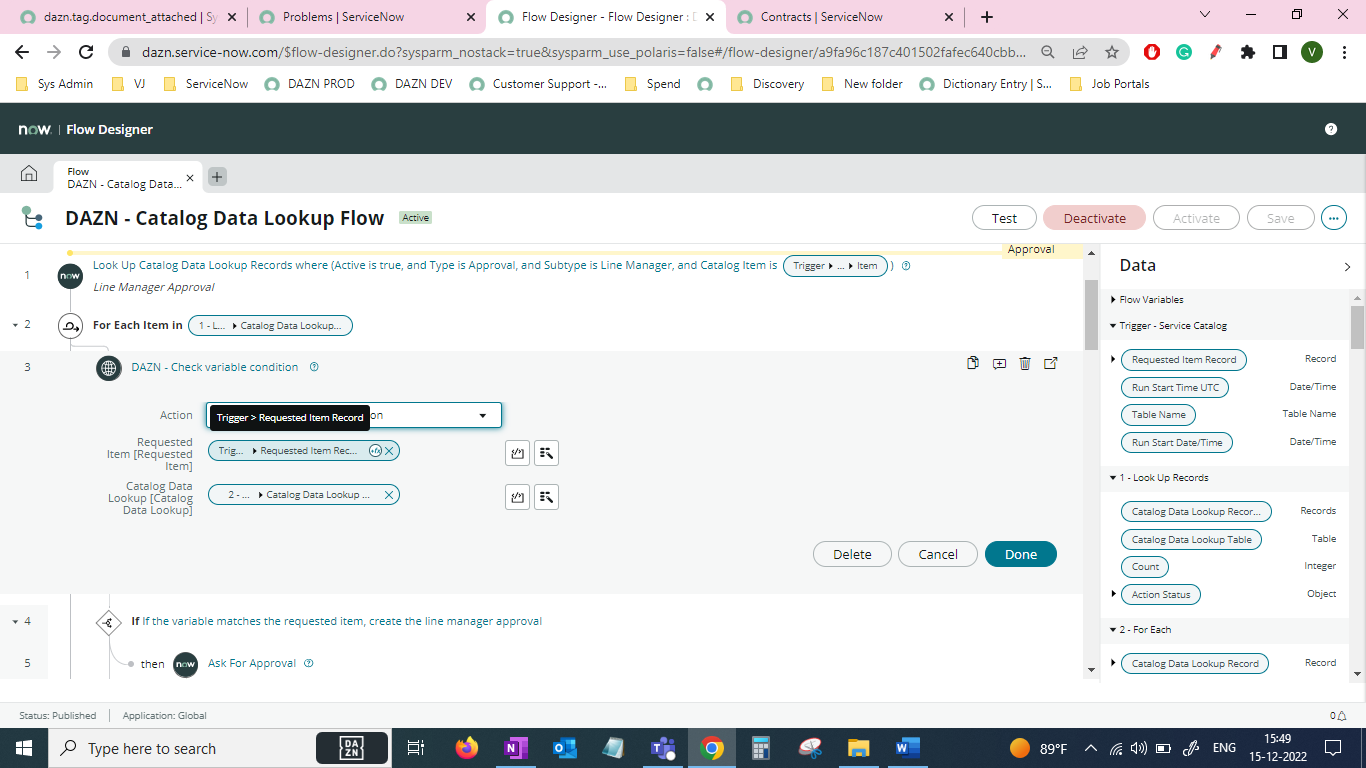Add annotation to step 3 action
This screenshot has height=768, width=1366.
tap(999, 364)
